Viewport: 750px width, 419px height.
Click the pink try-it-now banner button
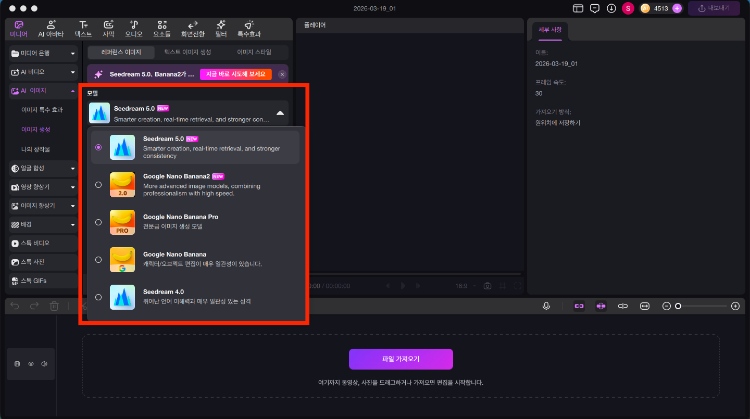click(x=236, y=74)
